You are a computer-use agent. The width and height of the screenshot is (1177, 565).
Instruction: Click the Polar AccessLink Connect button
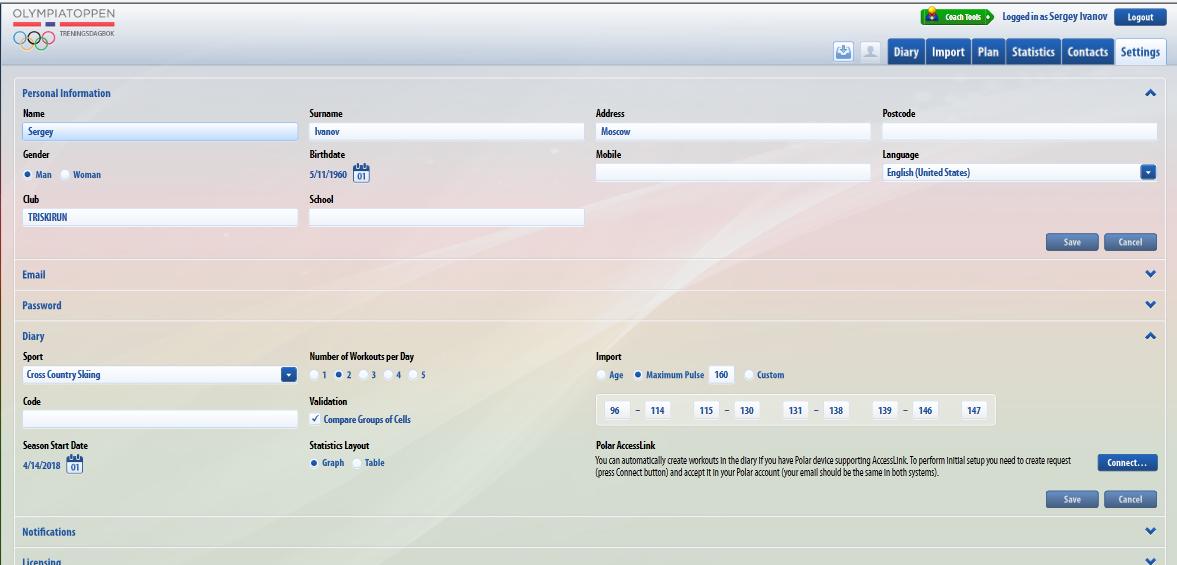tap(1127, 463)
